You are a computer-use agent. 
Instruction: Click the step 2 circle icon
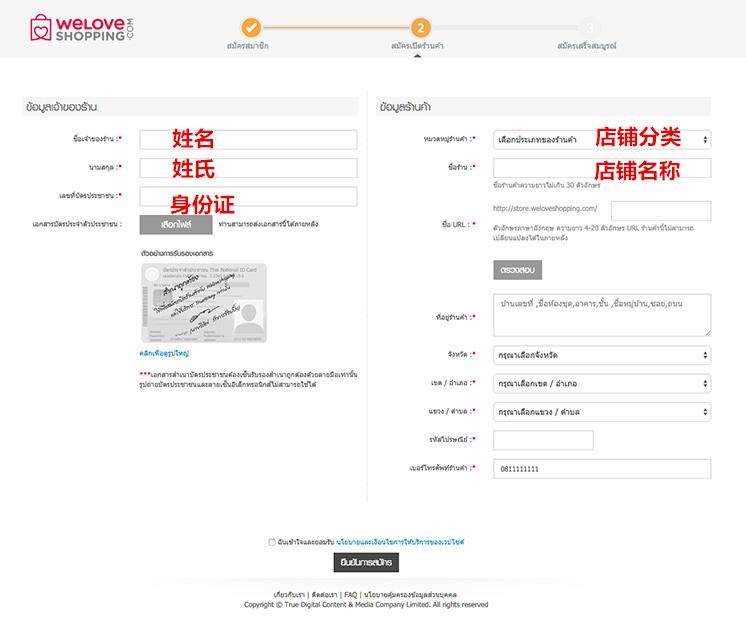[x=420, y=28]
